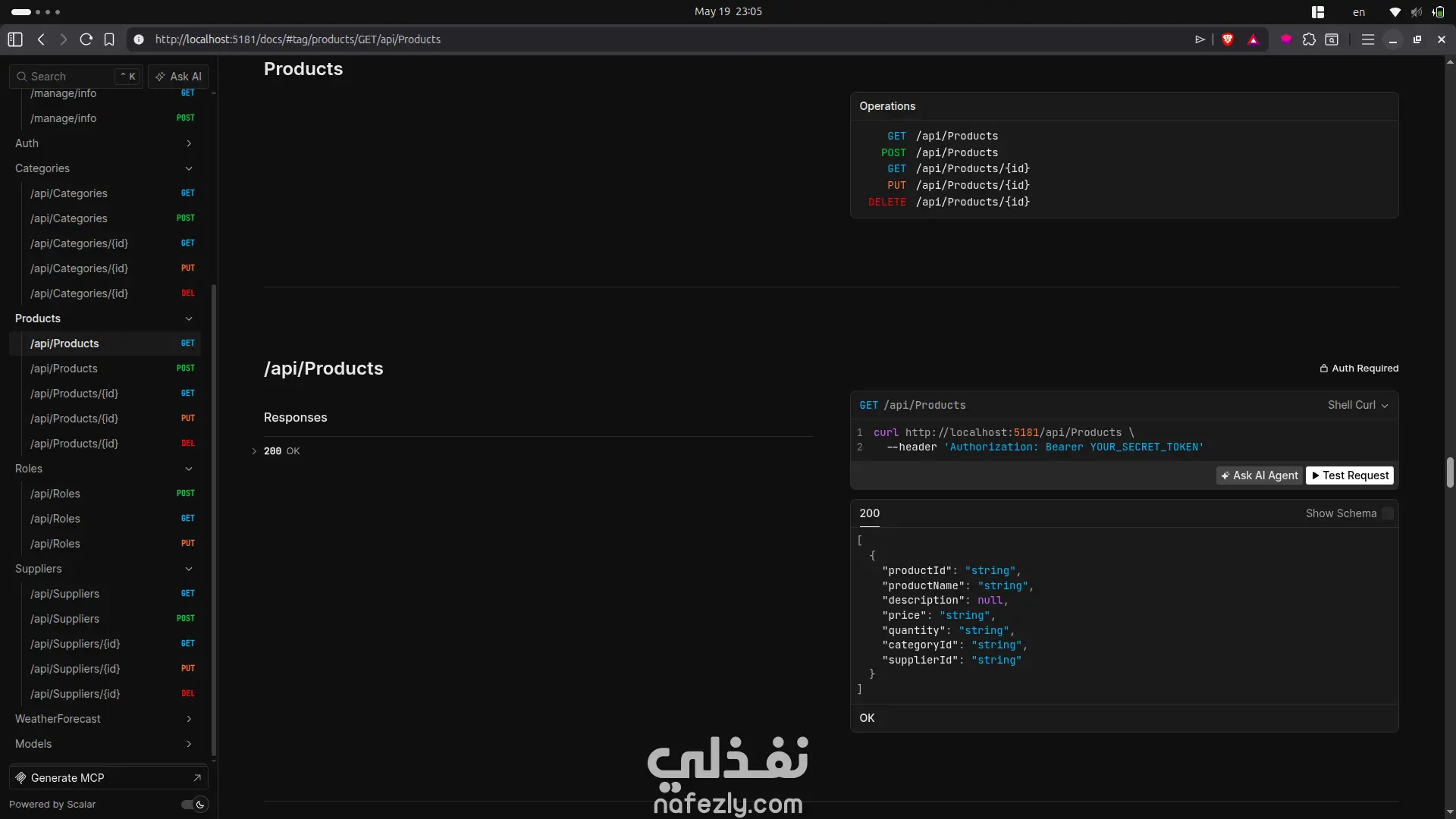Bookmark this page with the bookmark icon
The height and width of the screenshot is (819, 1456).
pos(109,39)
